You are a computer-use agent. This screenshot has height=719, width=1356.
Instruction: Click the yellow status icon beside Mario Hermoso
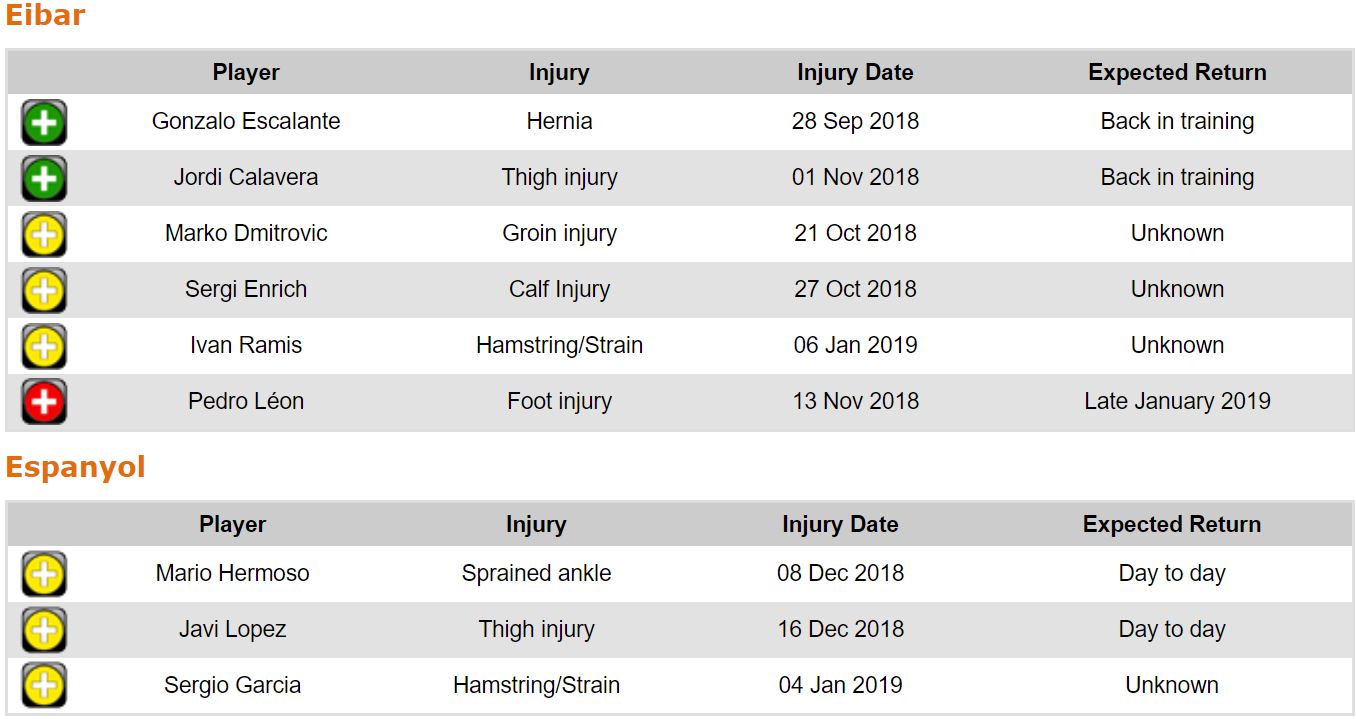click(x=44, y=575)
